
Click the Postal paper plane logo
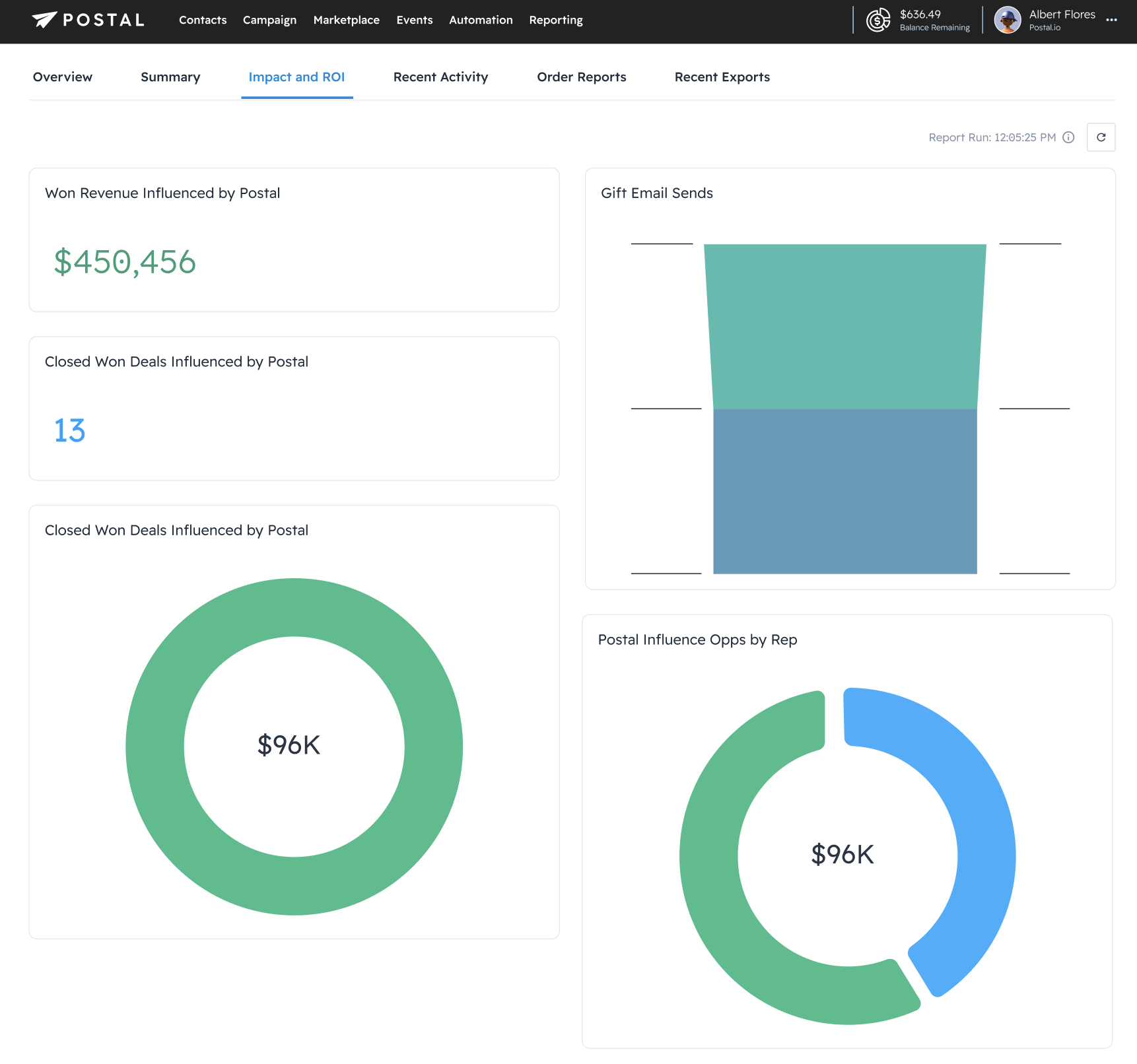[44, 20]
